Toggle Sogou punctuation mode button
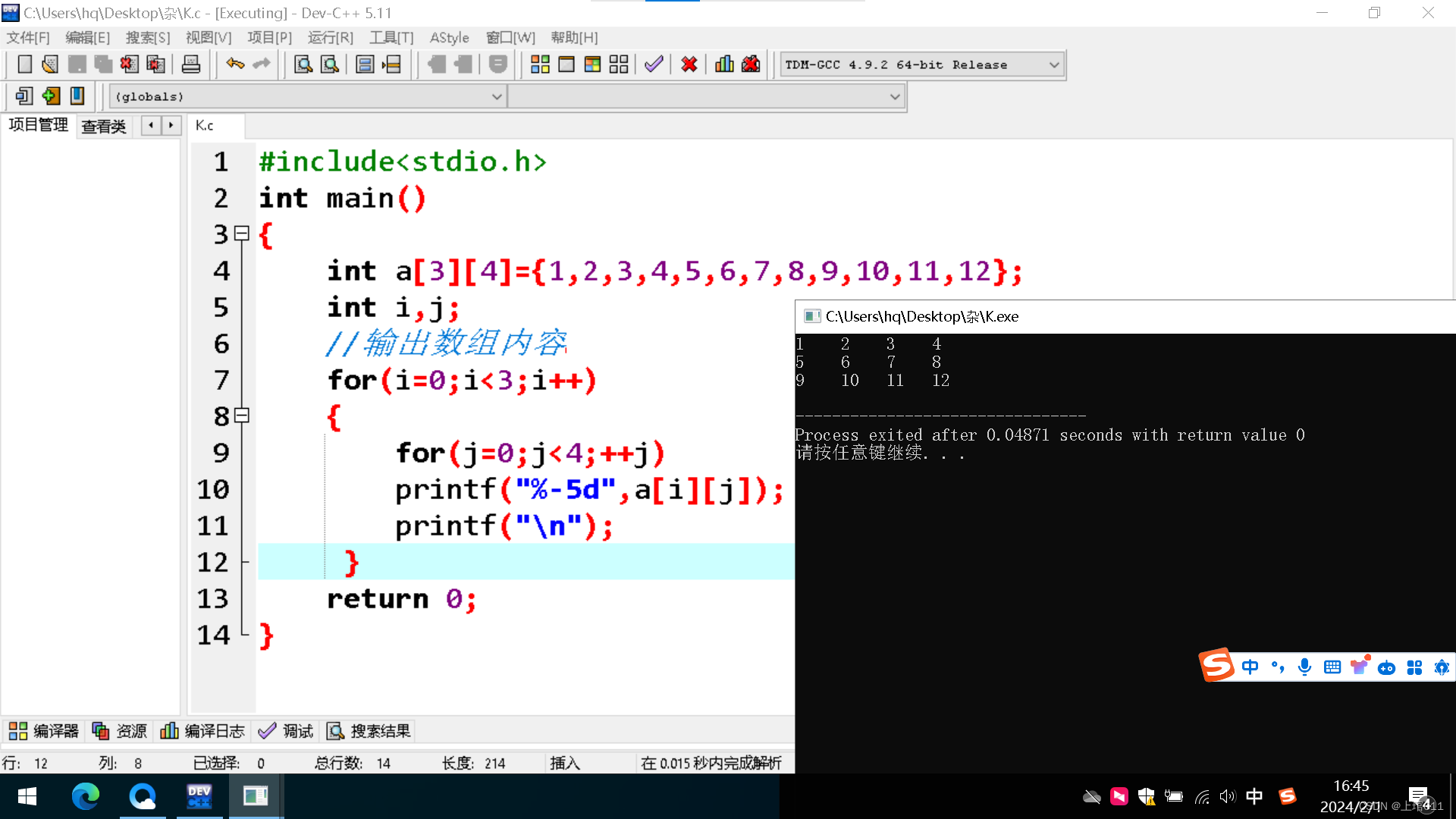1456x819 pixels. 1278,667
